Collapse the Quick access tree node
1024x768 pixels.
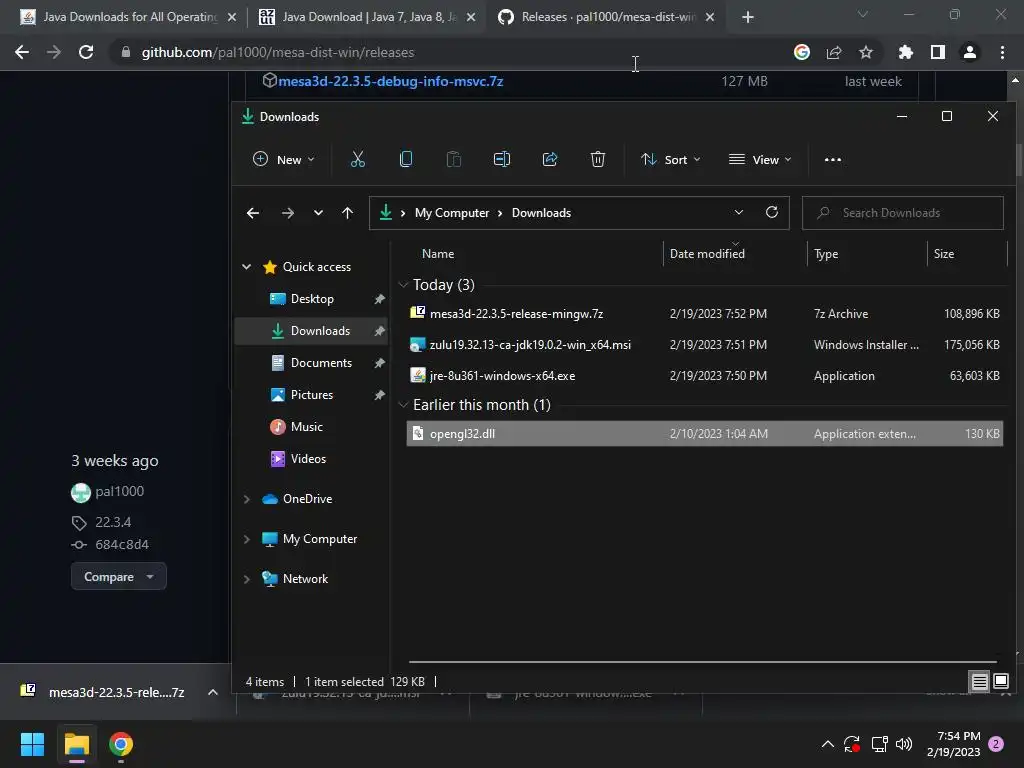(246, 266)
